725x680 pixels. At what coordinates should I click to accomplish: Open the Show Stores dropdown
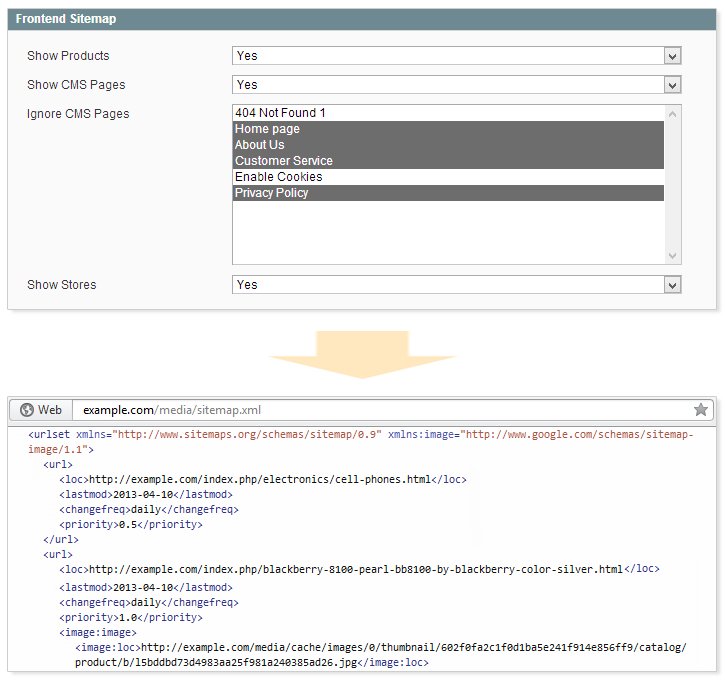(672, 285)
